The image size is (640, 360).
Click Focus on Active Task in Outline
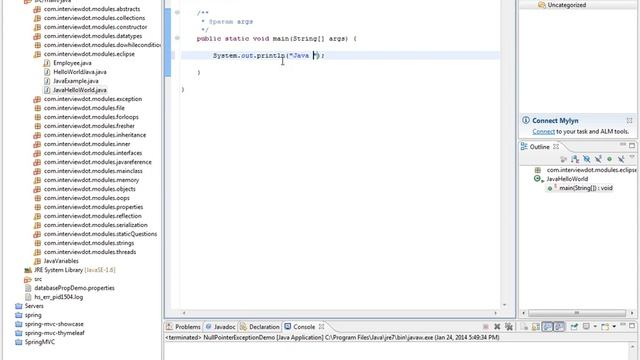coord(564,159)
